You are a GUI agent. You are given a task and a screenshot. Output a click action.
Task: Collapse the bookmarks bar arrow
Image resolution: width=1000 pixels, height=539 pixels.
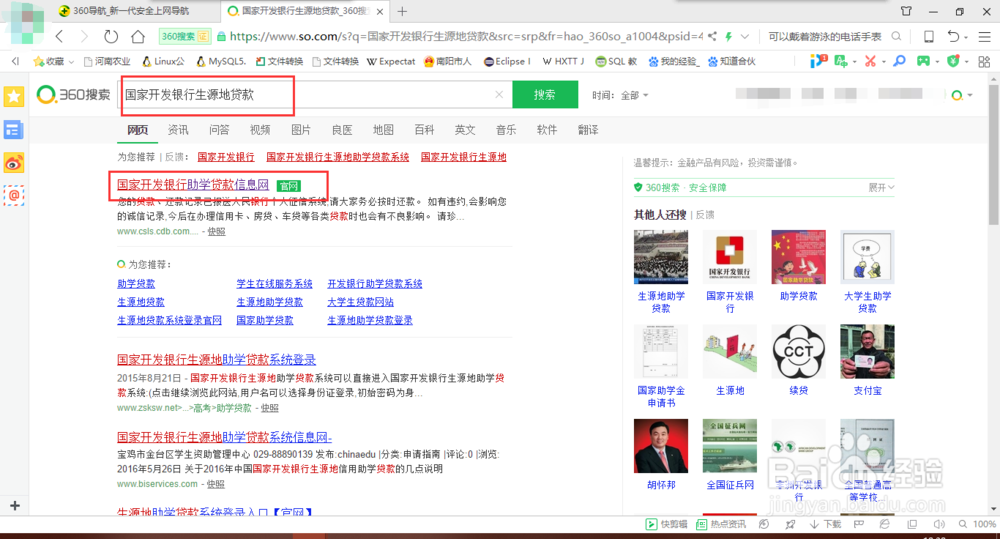[x=15, y=61]
